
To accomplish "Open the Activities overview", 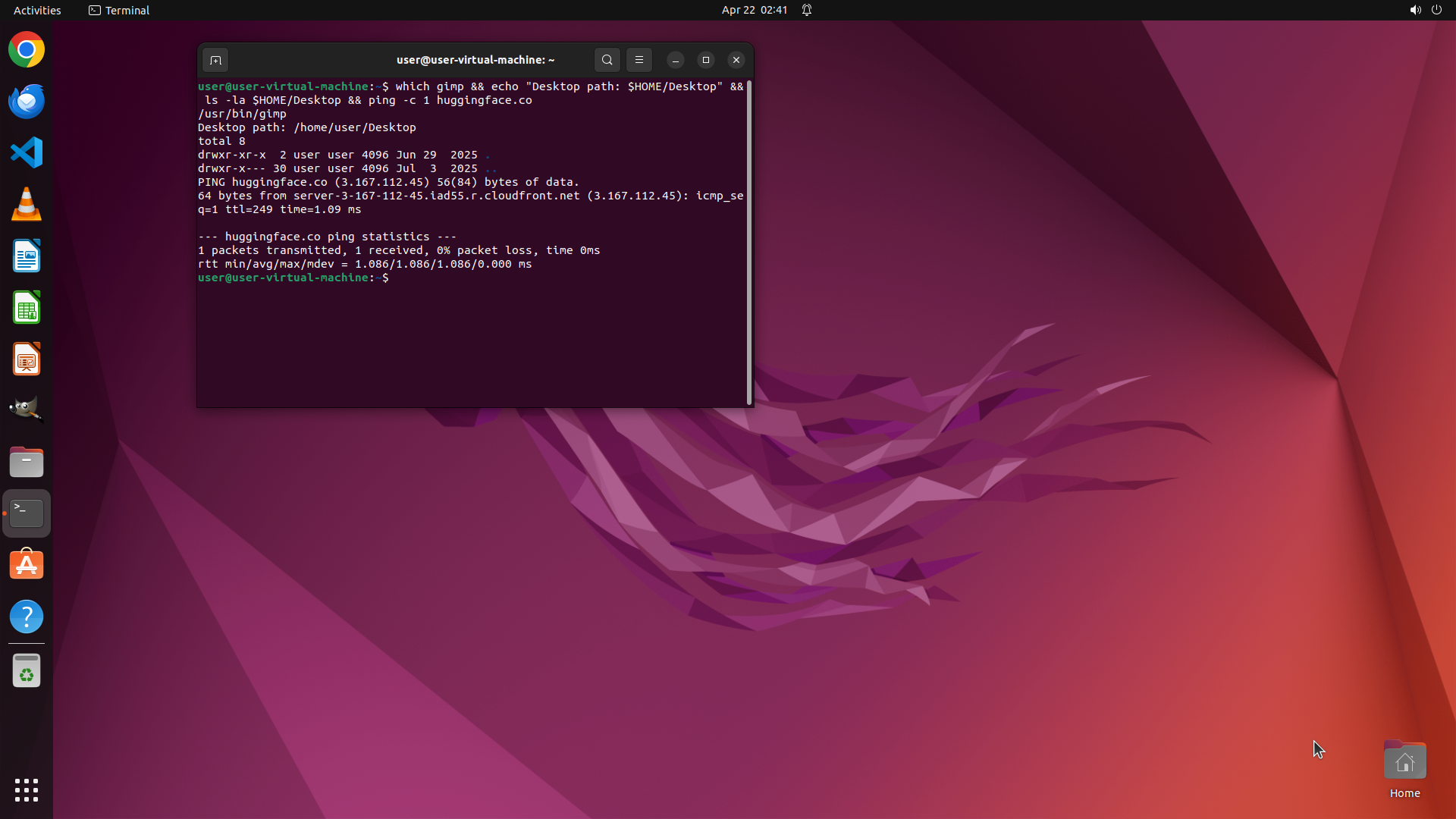I will pos(37,10).
